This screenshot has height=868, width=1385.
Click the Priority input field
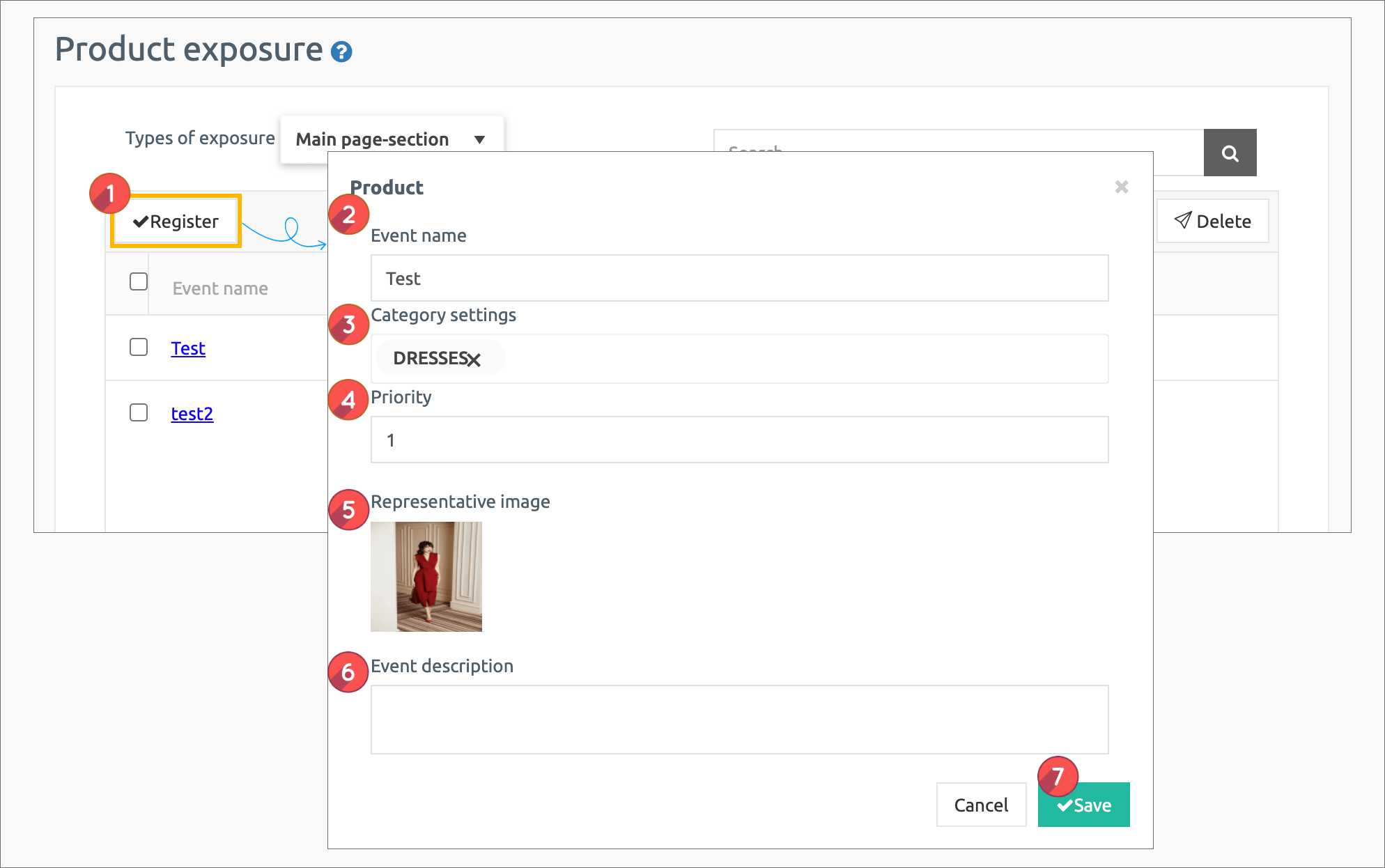[738, 440]
